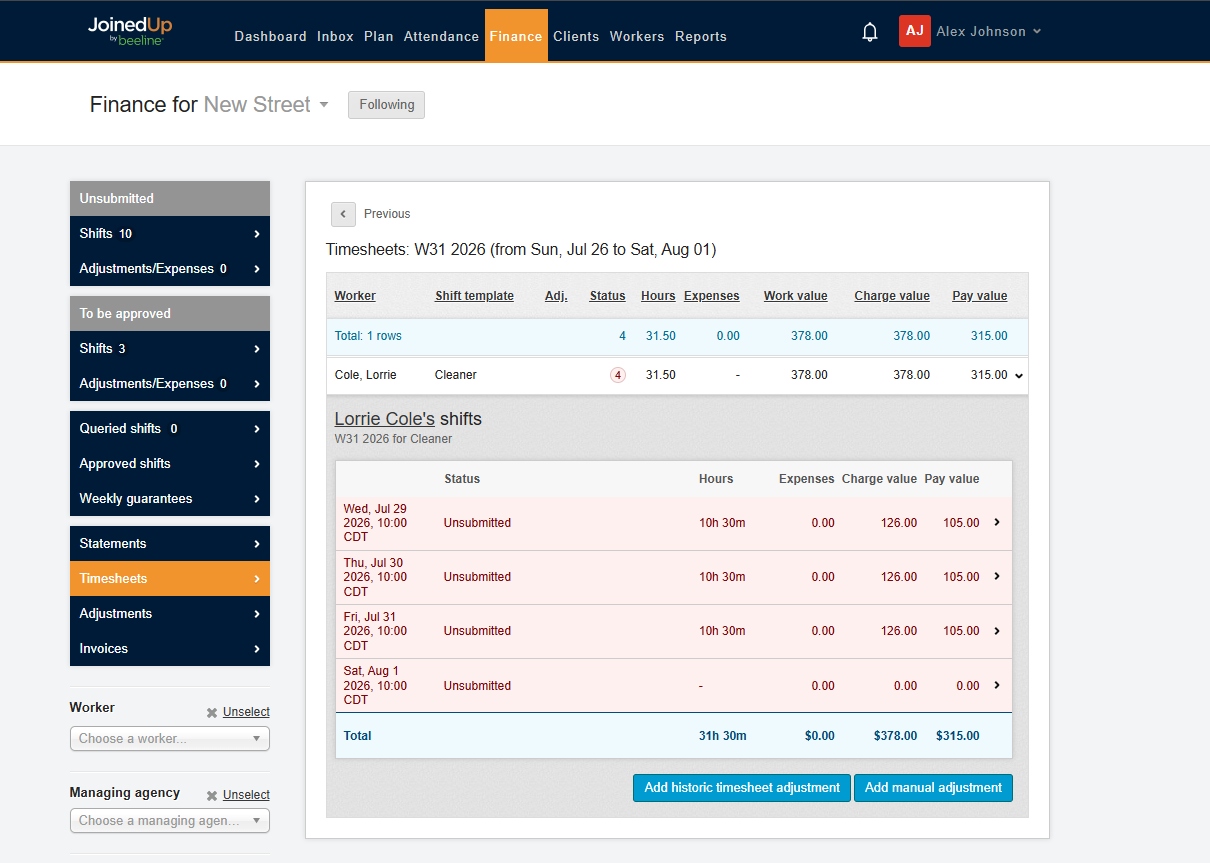This screenshot has width=1210, height=863.
Task: Open the Choose a managing agency dropdown
Action: click(170, 821)
